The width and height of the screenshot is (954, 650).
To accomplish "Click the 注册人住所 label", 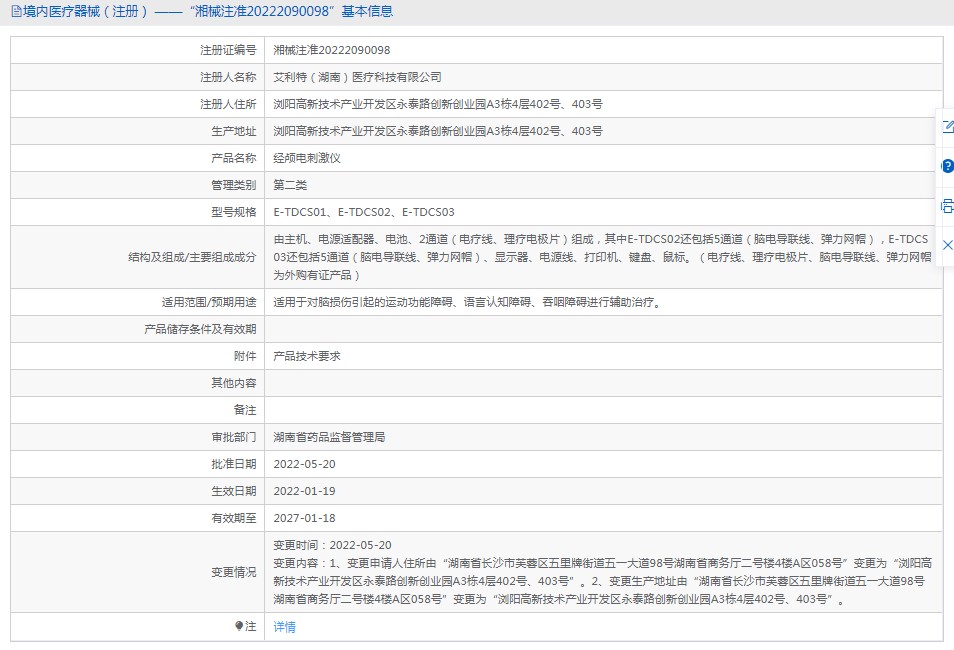I will pos(228,104).
